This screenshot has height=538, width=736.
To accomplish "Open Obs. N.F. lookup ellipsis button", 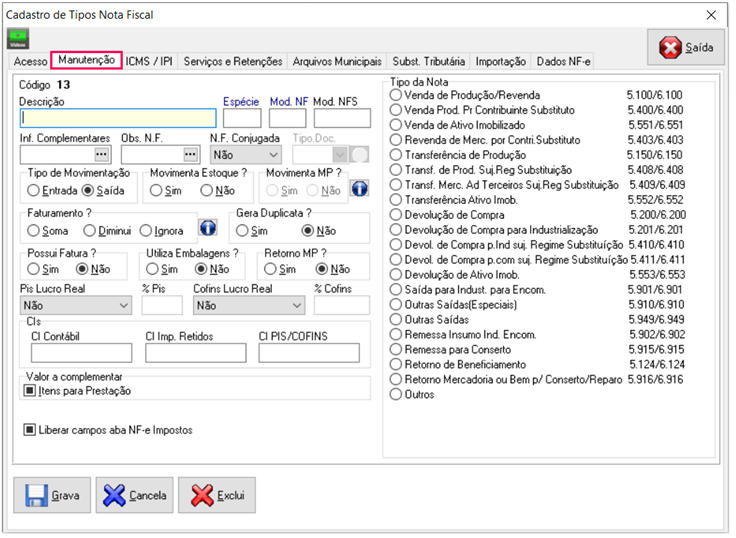I will (191, 154).
